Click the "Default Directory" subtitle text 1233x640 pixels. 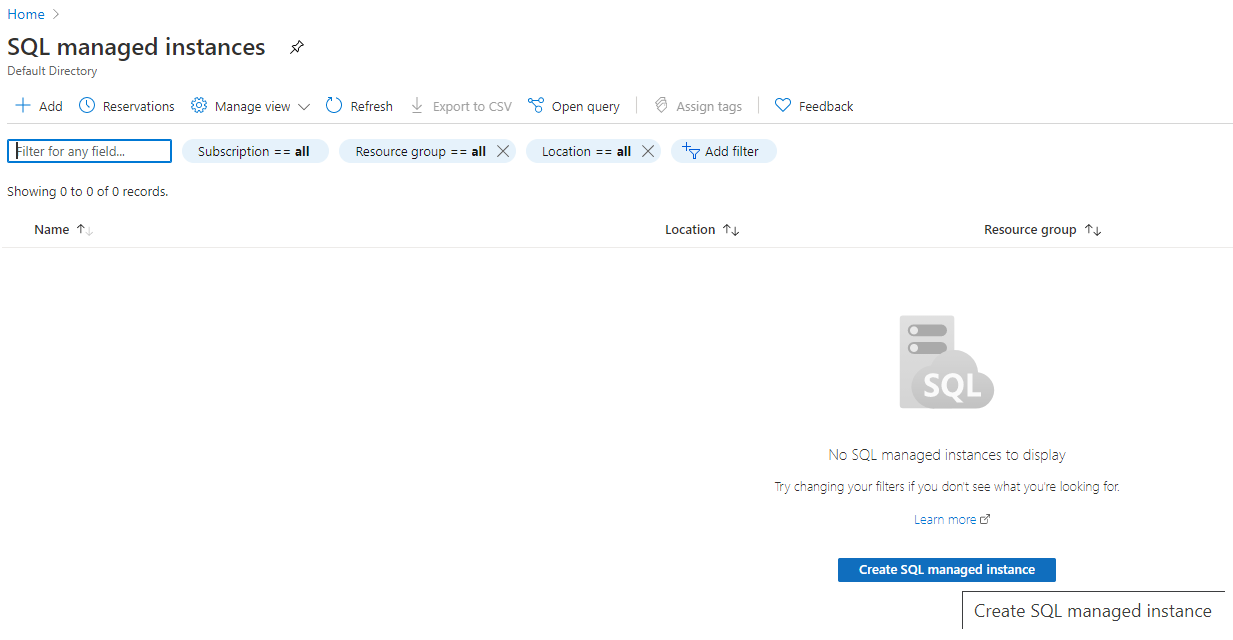point(52,71)
